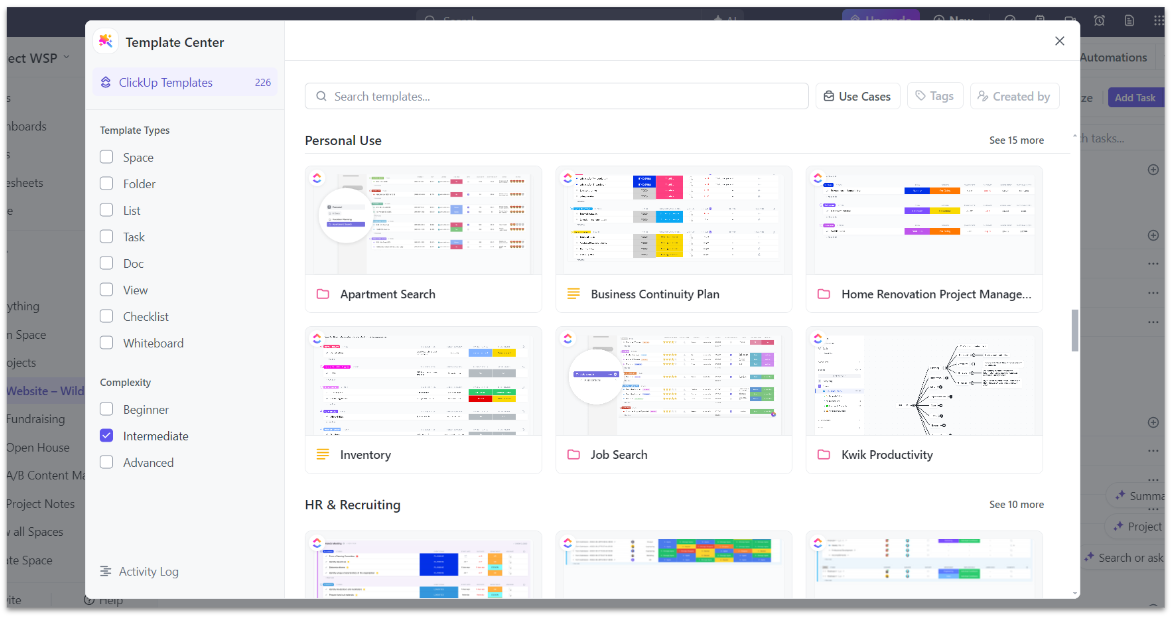Open Automations tab in background window
The image size is (1176, 619).
point(1114,58)
